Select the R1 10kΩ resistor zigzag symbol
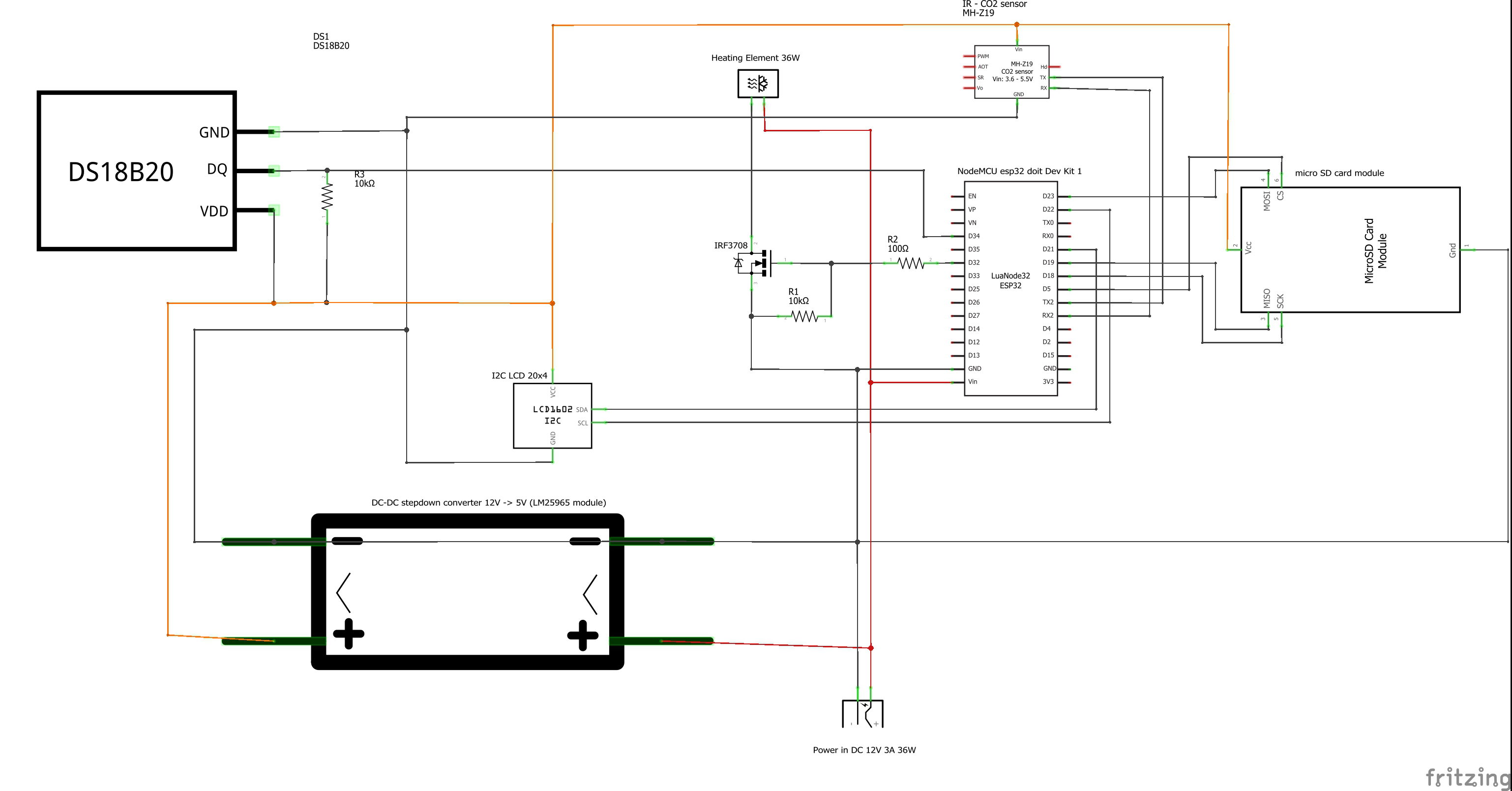Image resolution: width=1512 pixels, height=791 pixels. [x=805, y=316]
